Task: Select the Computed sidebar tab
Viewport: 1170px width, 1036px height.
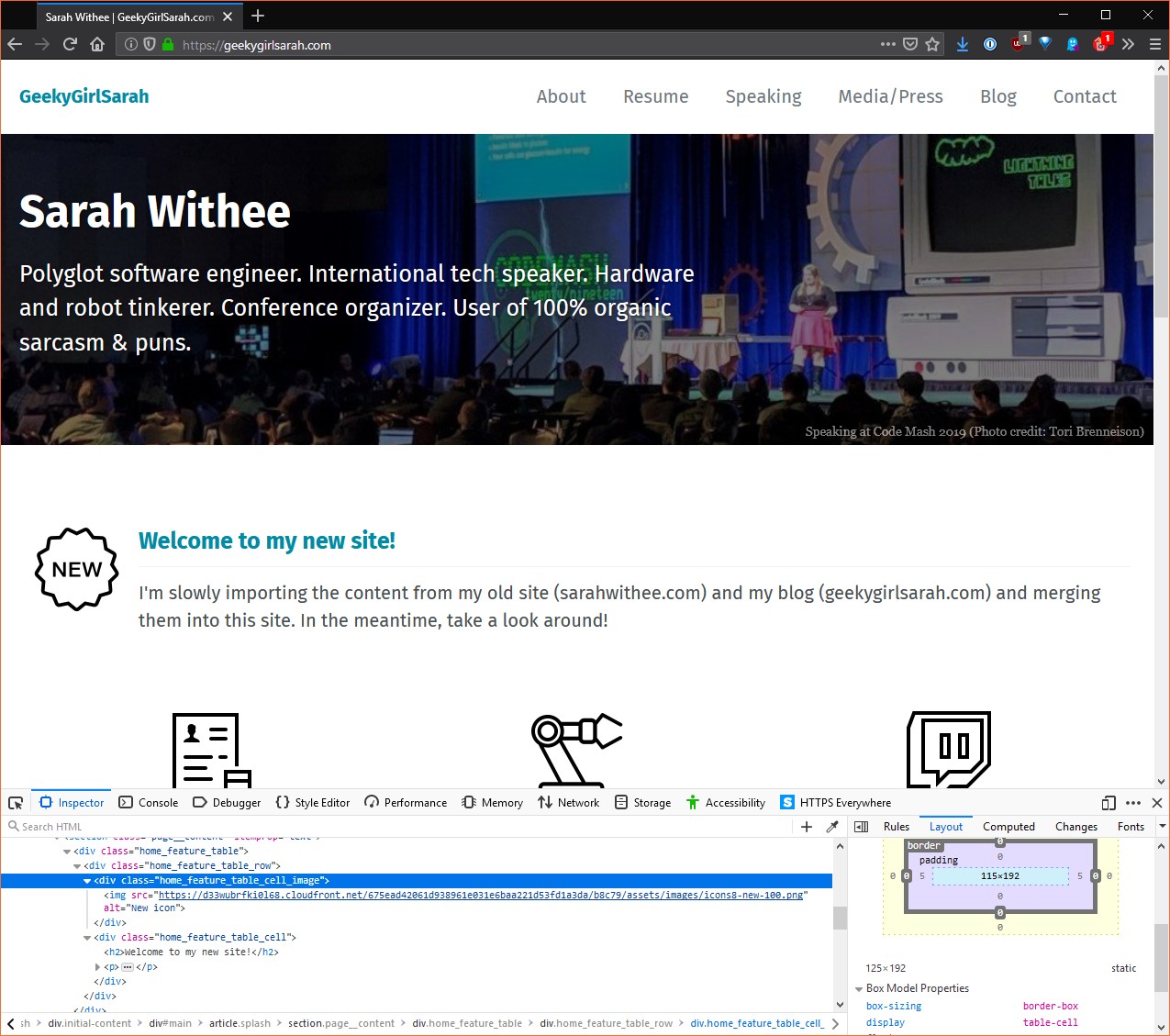Action: point(1008,827)
